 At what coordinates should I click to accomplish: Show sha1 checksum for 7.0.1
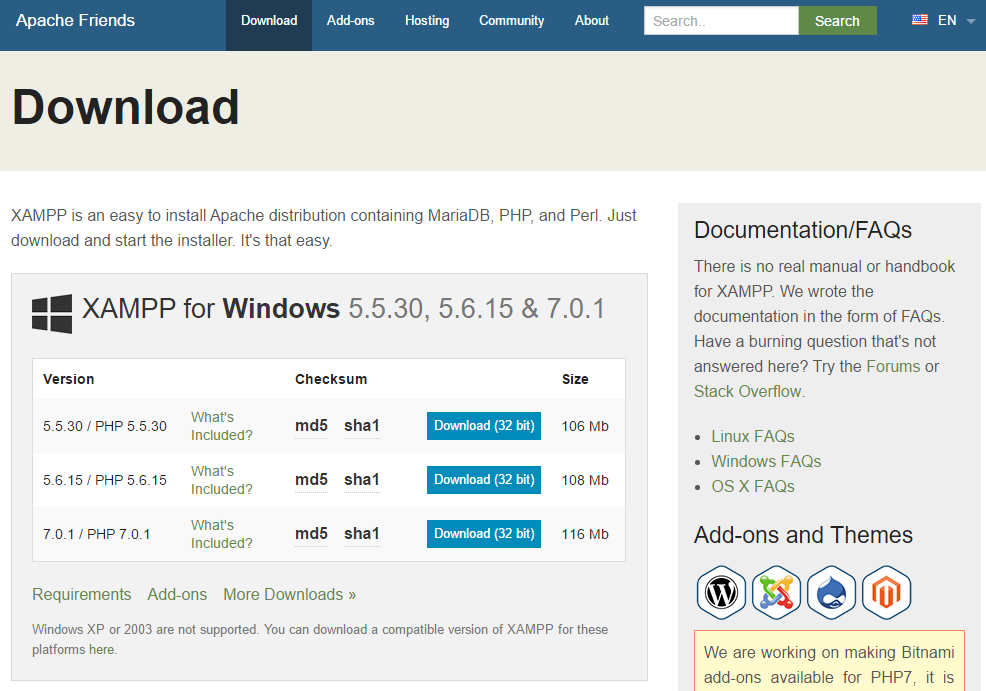tap(362, 534)
